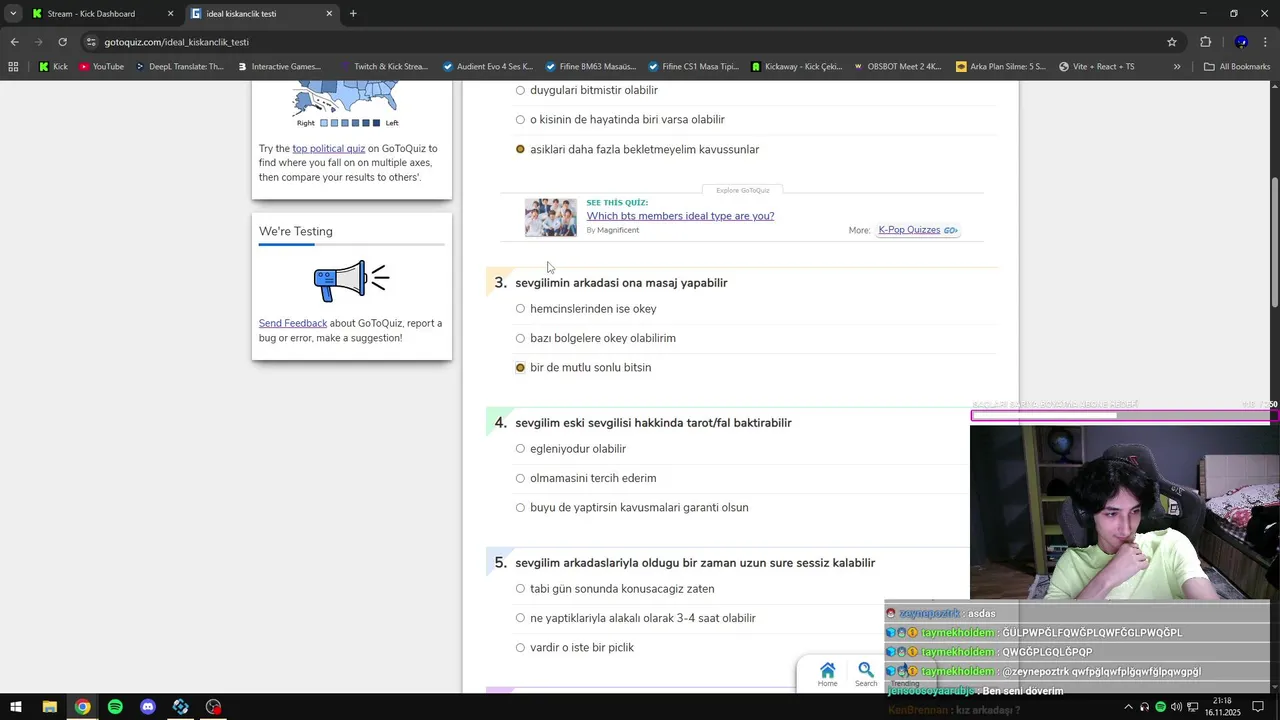This screenshot has width=1280, height=720.
Task: Reload the gotoquiz page
Action: pyautogui.click(x=62, y=42)
